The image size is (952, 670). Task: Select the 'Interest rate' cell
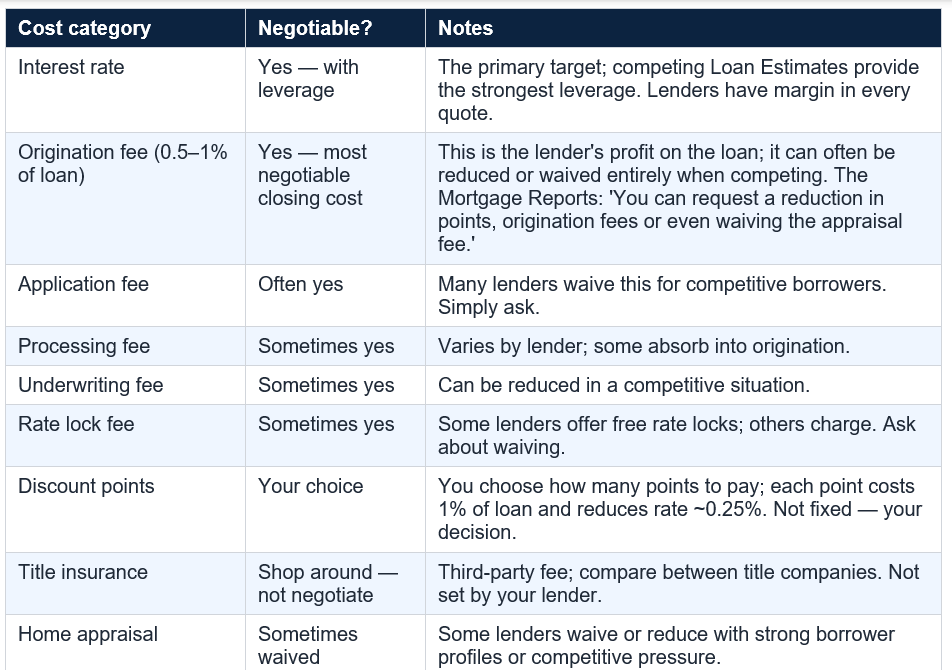126,90
